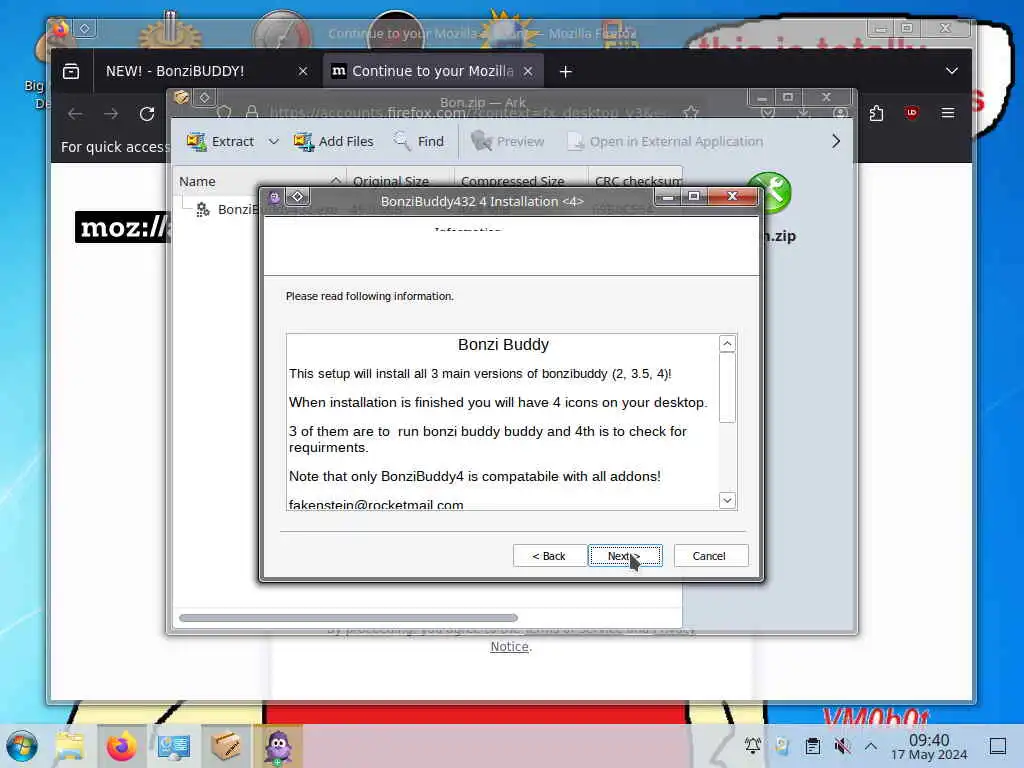Click system settings monitor taskbar icon

(x=174, y=746)
